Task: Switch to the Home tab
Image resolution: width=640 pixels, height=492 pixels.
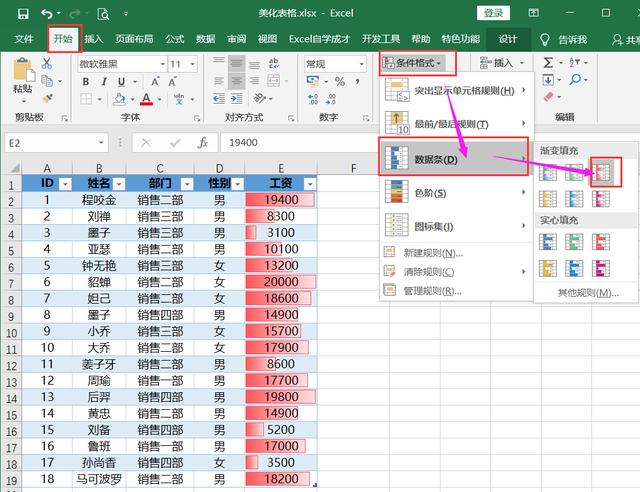Action: pyautogui.click(x=63, y=39)
